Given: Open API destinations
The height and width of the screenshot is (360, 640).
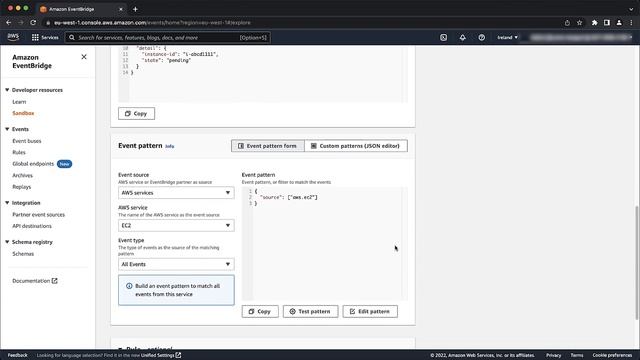Looking at the screenshot, I should click(x=32, y=226).
